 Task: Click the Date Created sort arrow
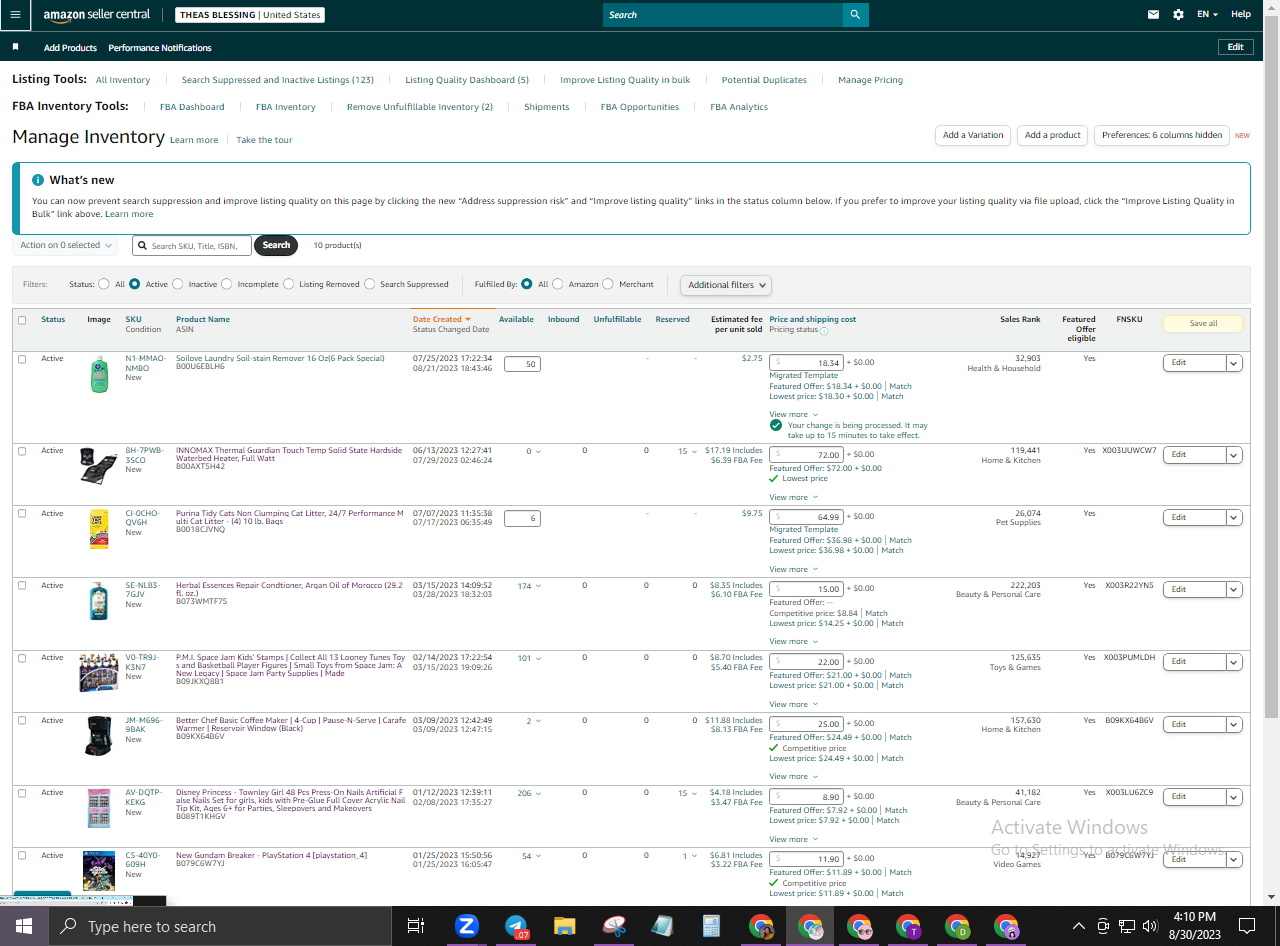click(x=468, y=319)
